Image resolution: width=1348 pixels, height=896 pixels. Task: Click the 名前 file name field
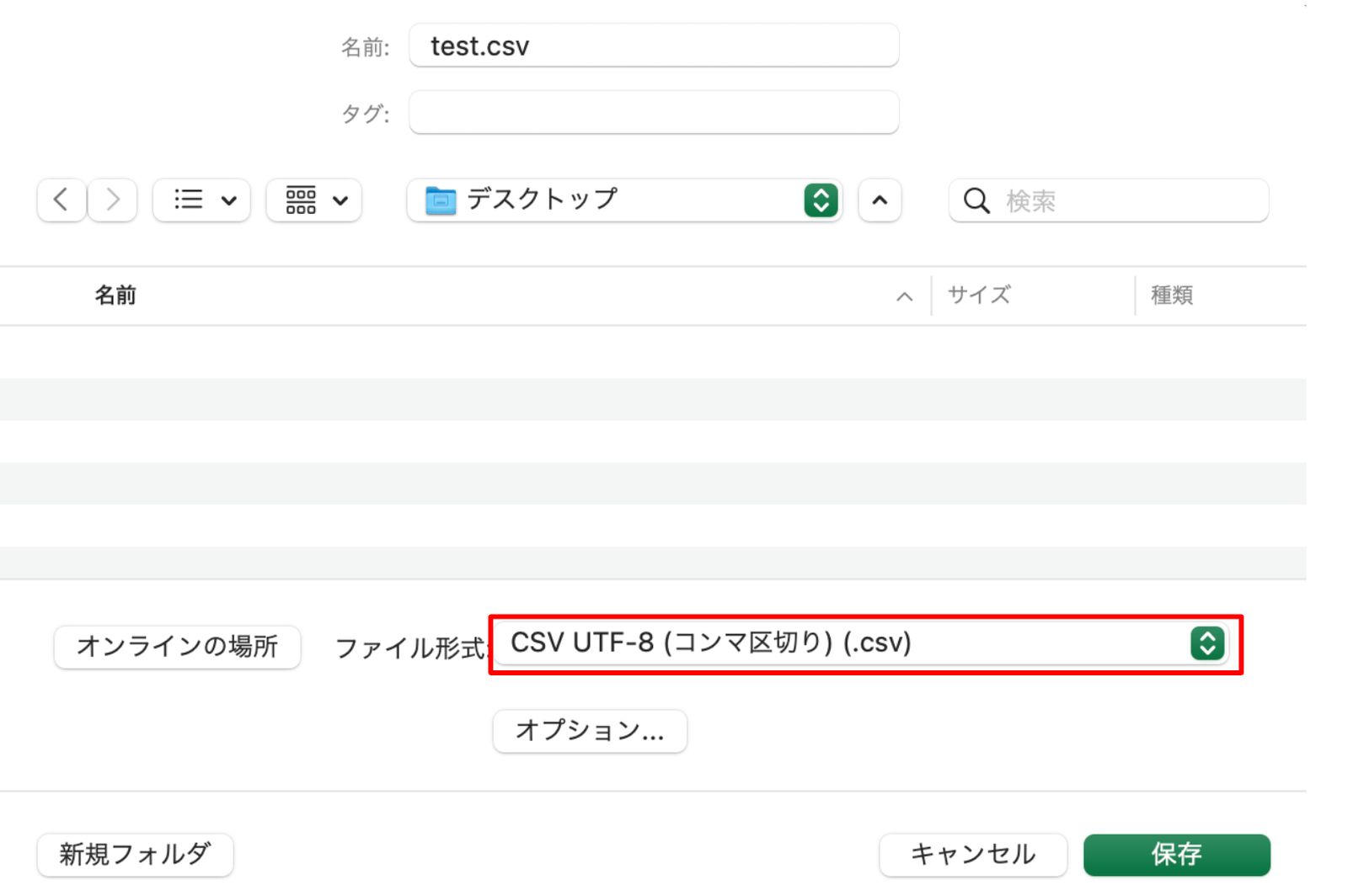[x=654, y=45]
